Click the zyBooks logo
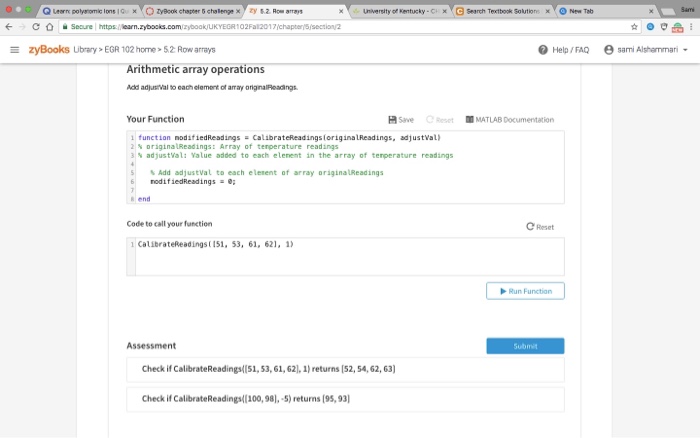The height and width of the screenshot is (438, 700). (49, 50)
